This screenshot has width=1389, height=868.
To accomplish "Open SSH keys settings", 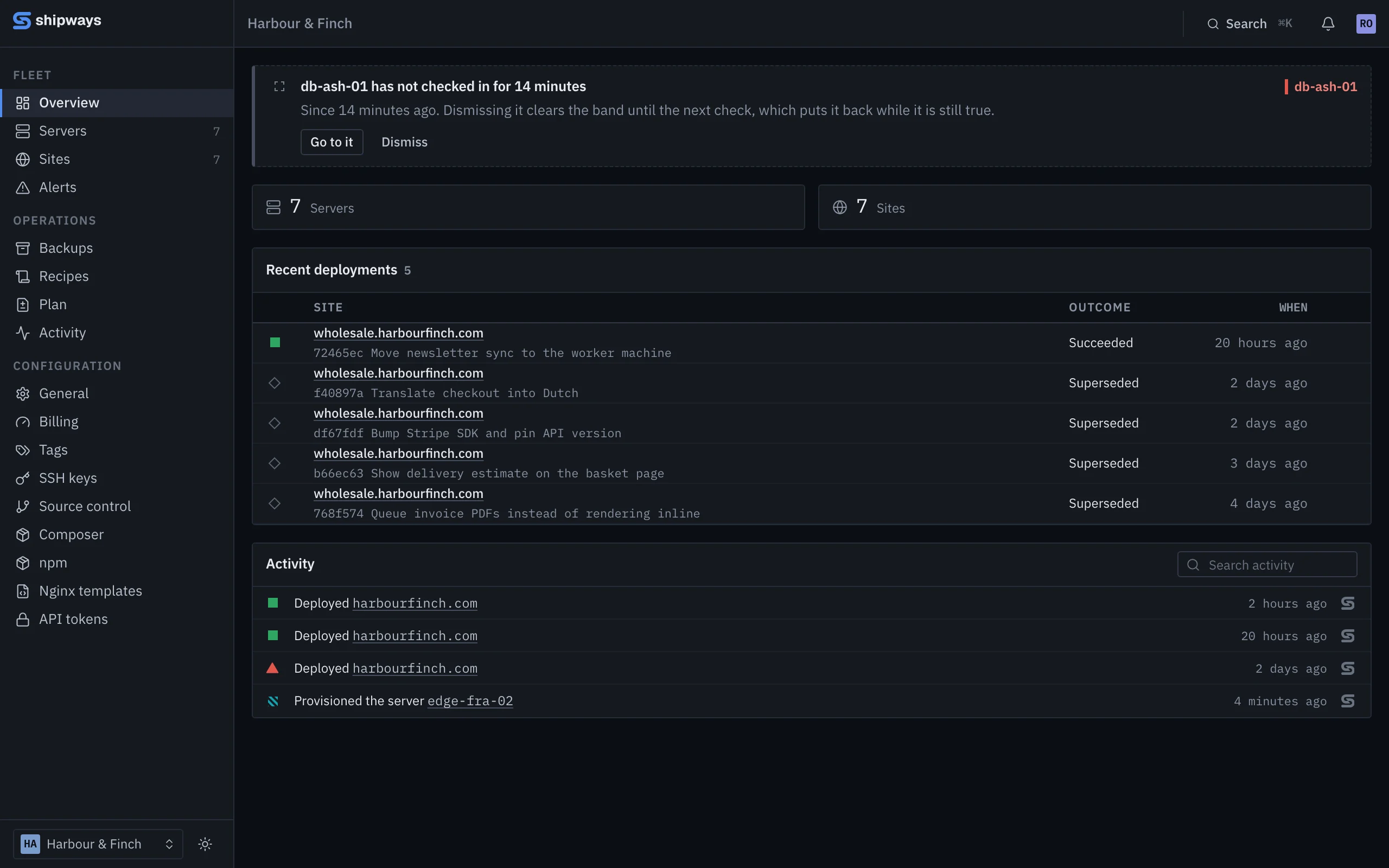I will click(117, 477).
